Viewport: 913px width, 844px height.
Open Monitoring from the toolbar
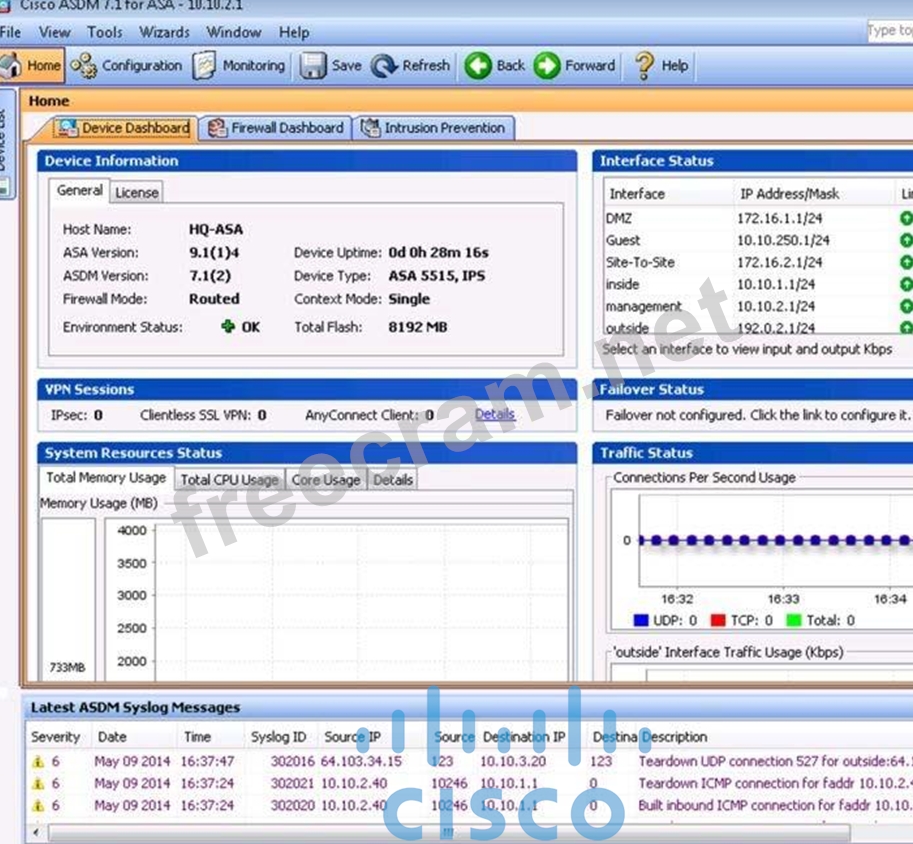click(x=205, y=66)
